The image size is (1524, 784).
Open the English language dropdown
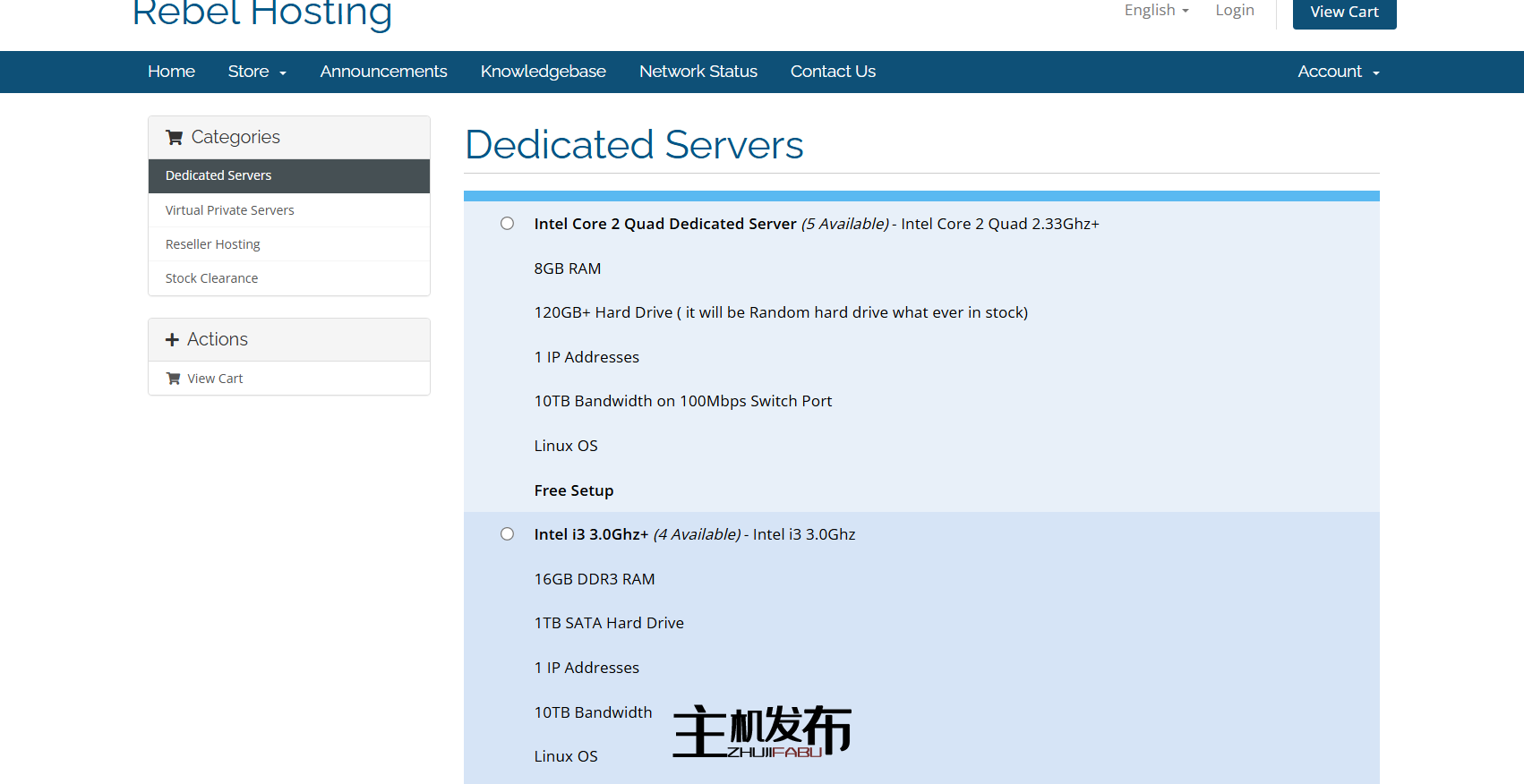coord(1156,11)
